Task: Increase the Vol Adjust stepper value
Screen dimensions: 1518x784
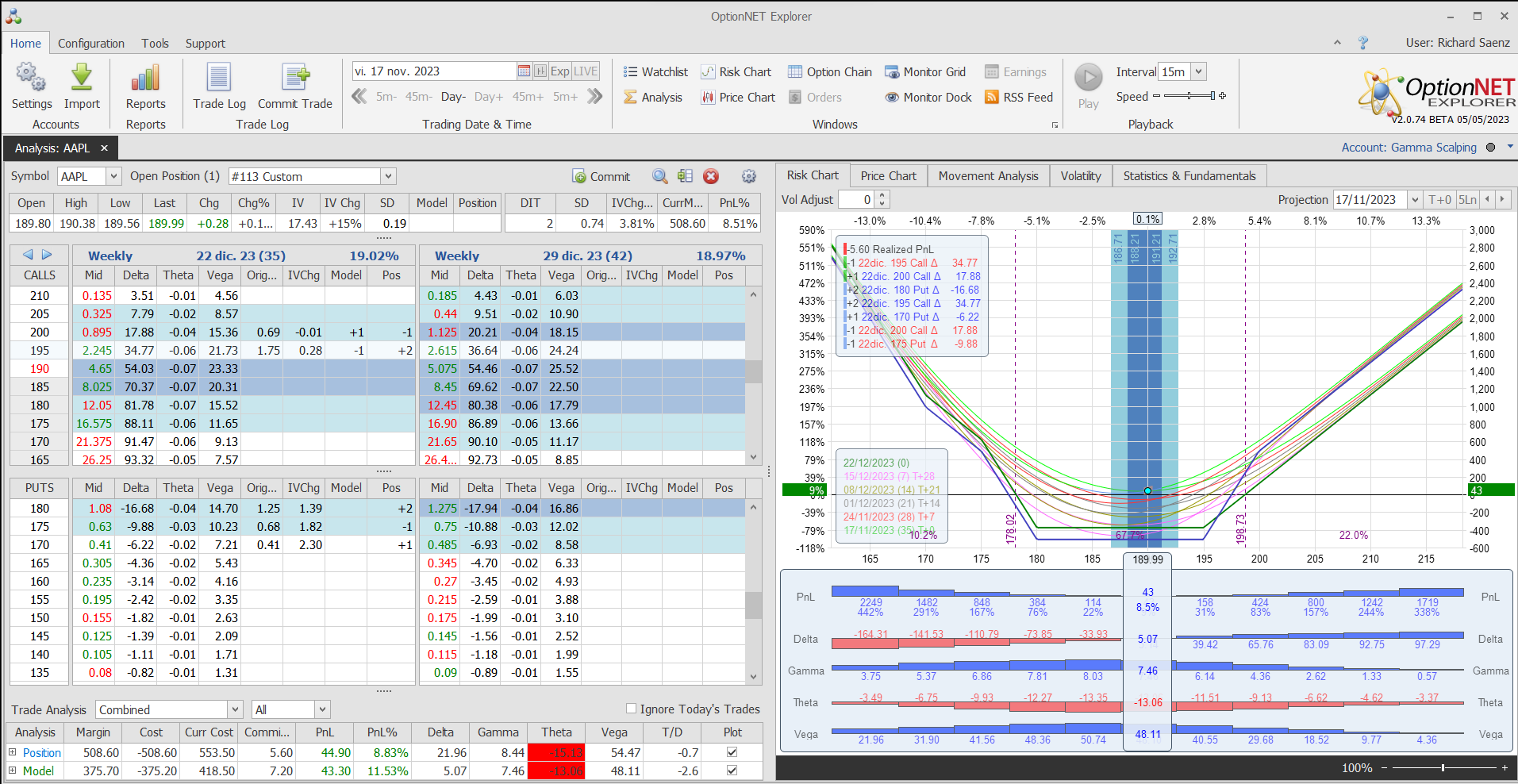Action: coord(882,195)
